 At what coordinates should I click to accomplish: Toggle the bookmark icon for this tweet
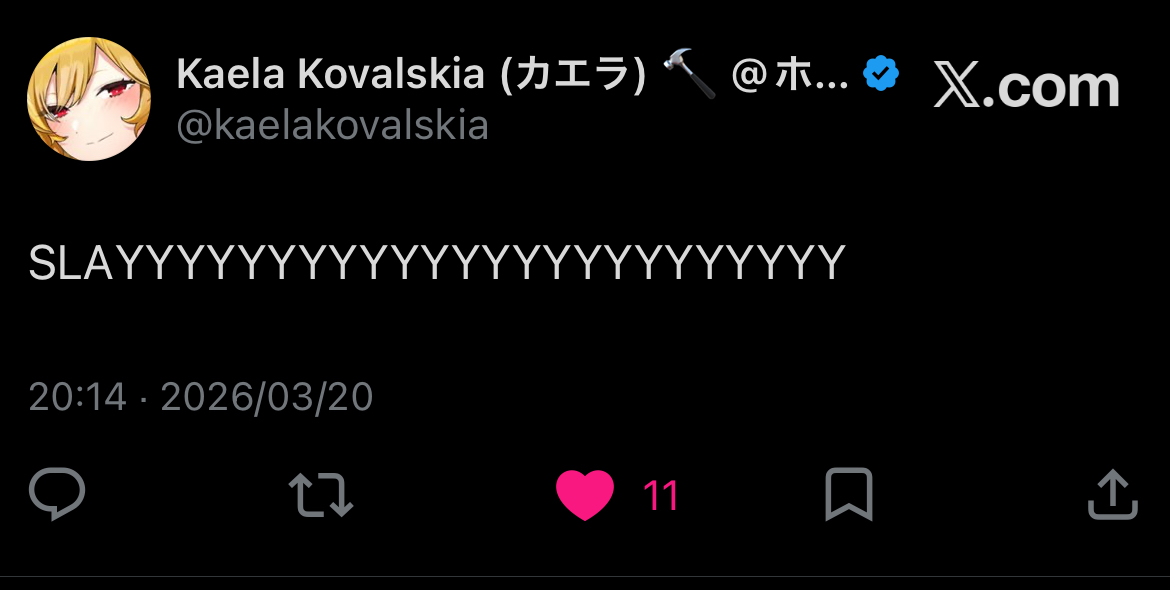(848, 495)
